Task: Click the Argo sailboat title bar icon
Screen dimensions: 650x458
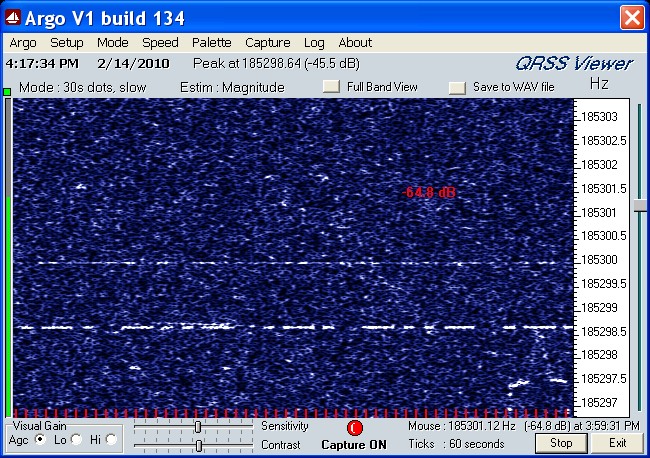Action: 13,17
